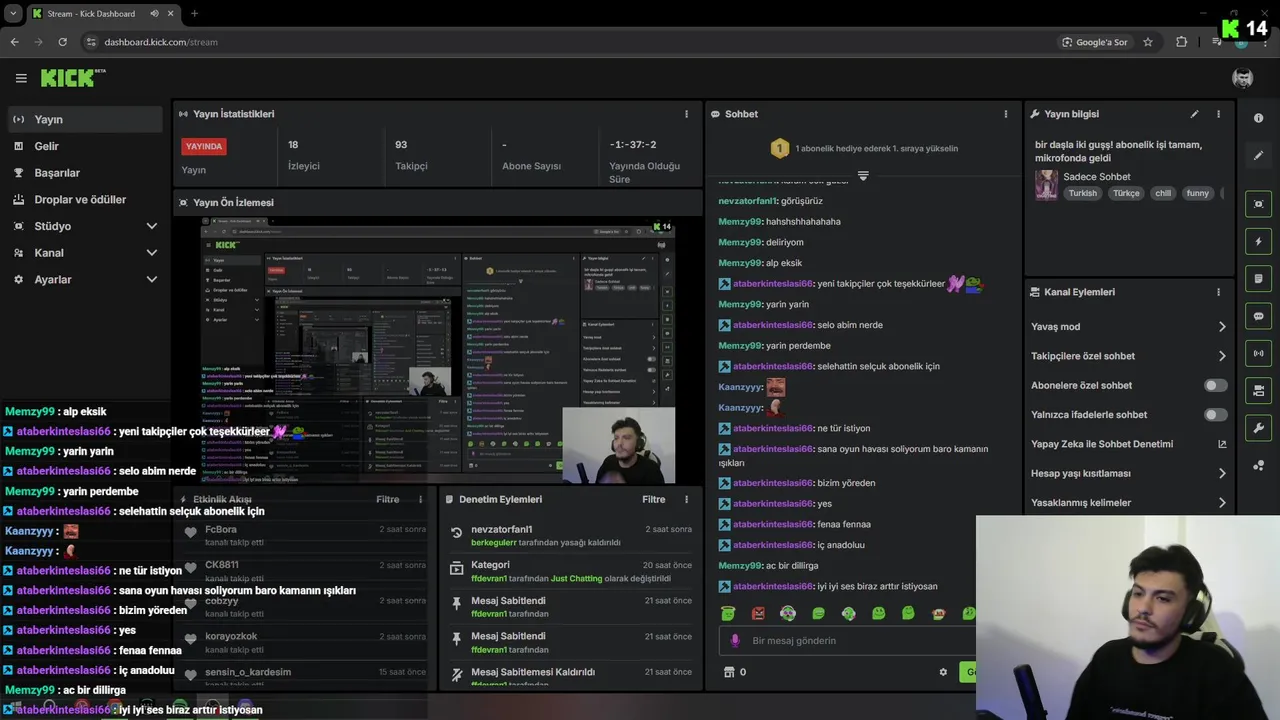1280x720 pixels.
Task: Open the browser extensions puzzle icon
Action: click(1182, 42)
